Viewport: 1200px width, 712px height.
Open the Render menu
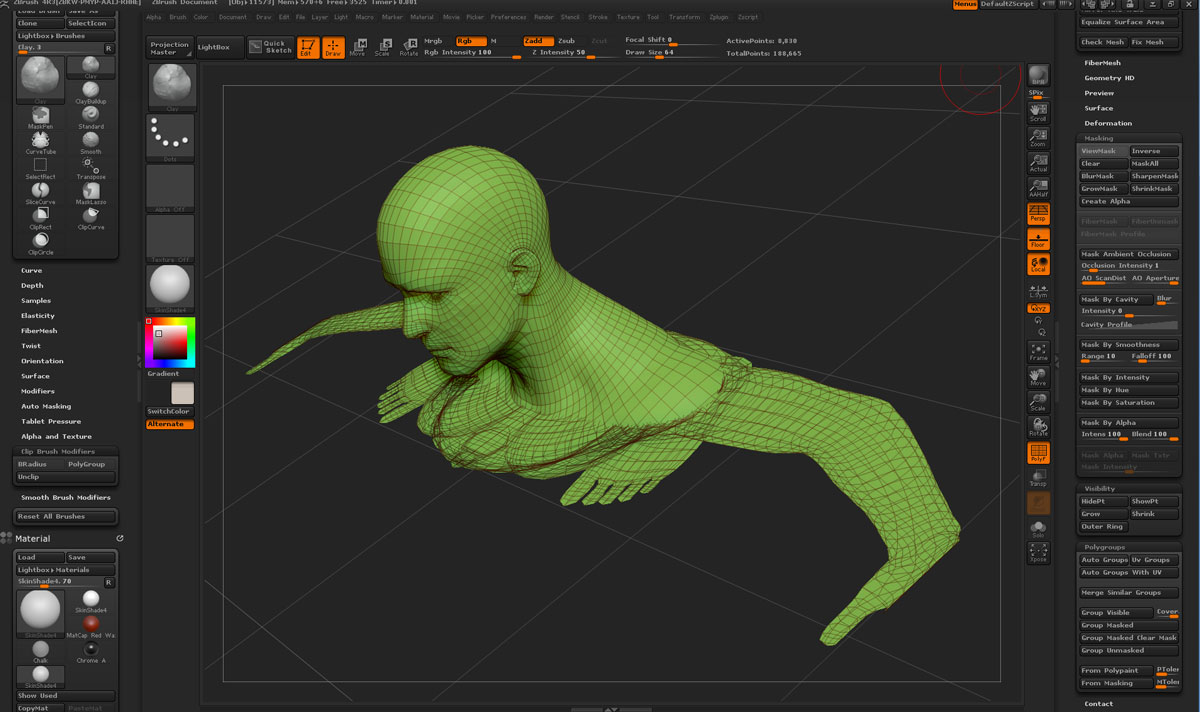click(544, 17)
